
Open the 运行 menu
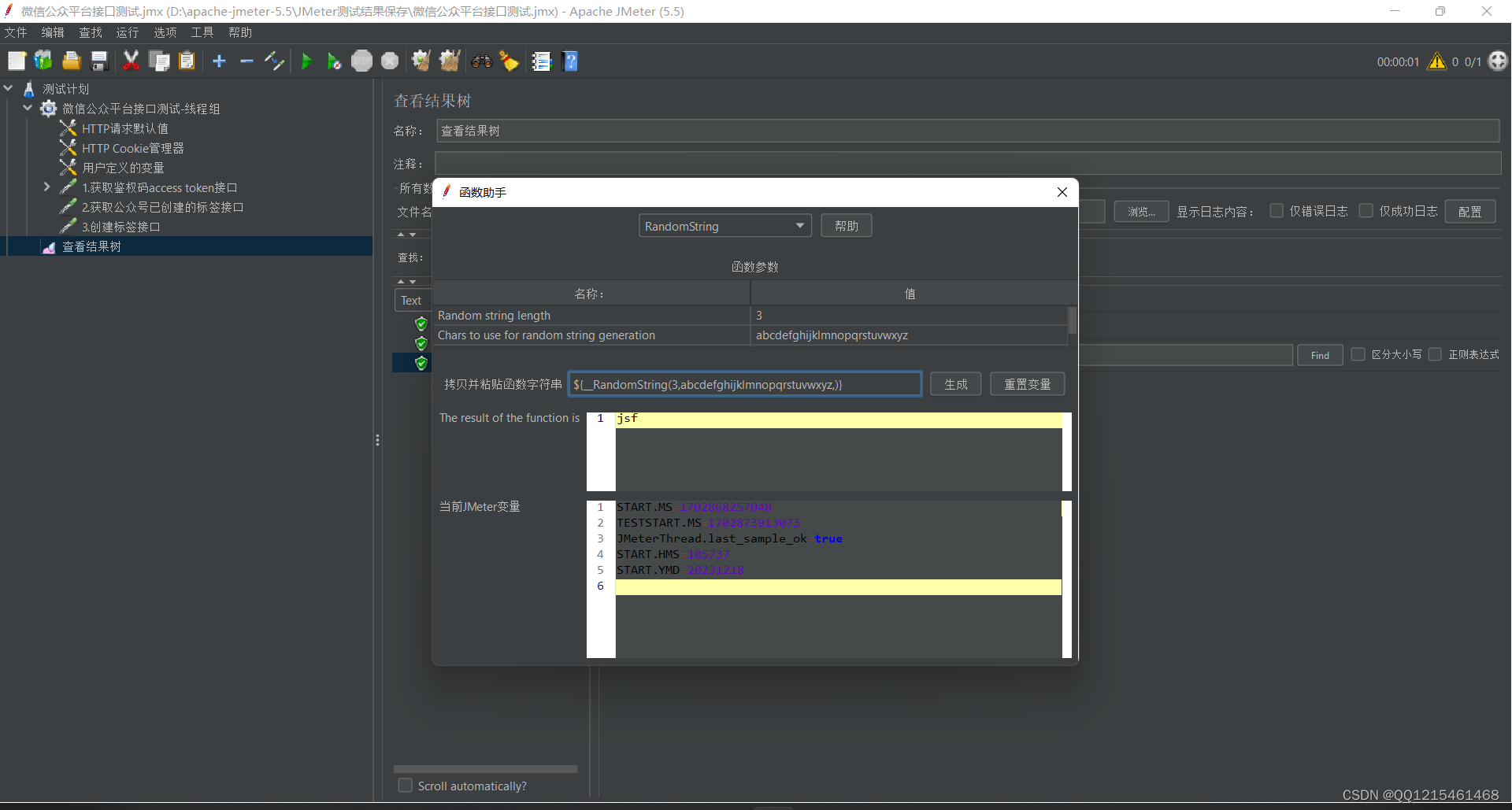tap(128, 32)
